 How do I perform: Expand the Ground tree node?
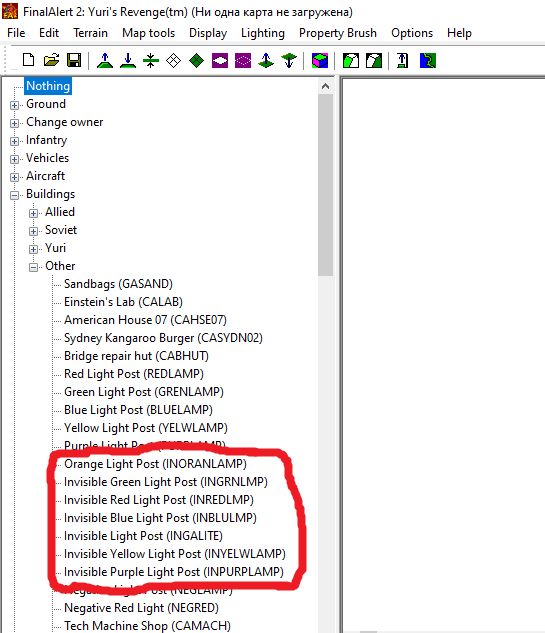coord(15,105)
